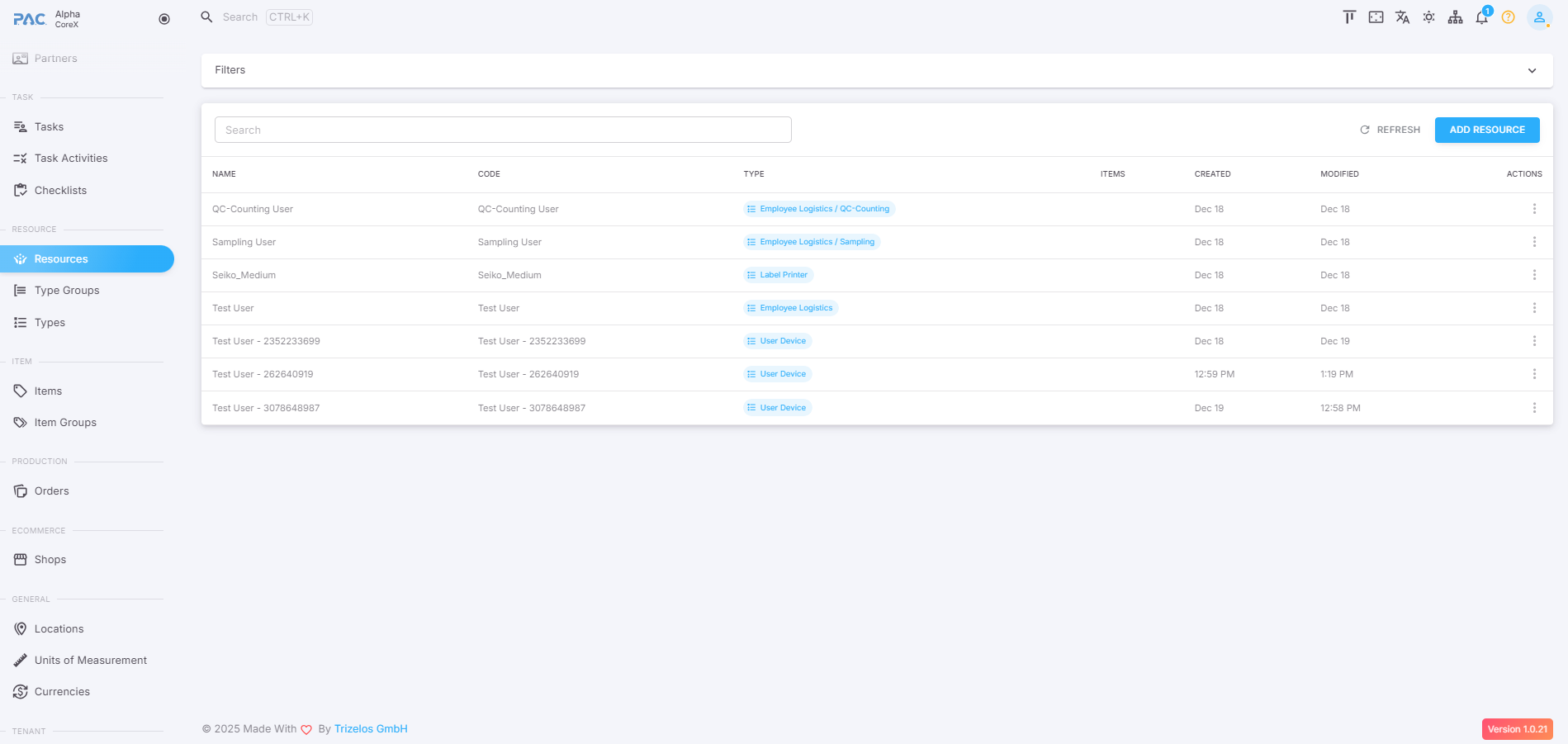Open Units of Measurement page
This screenshot has width=1568, height=744.
91,661
